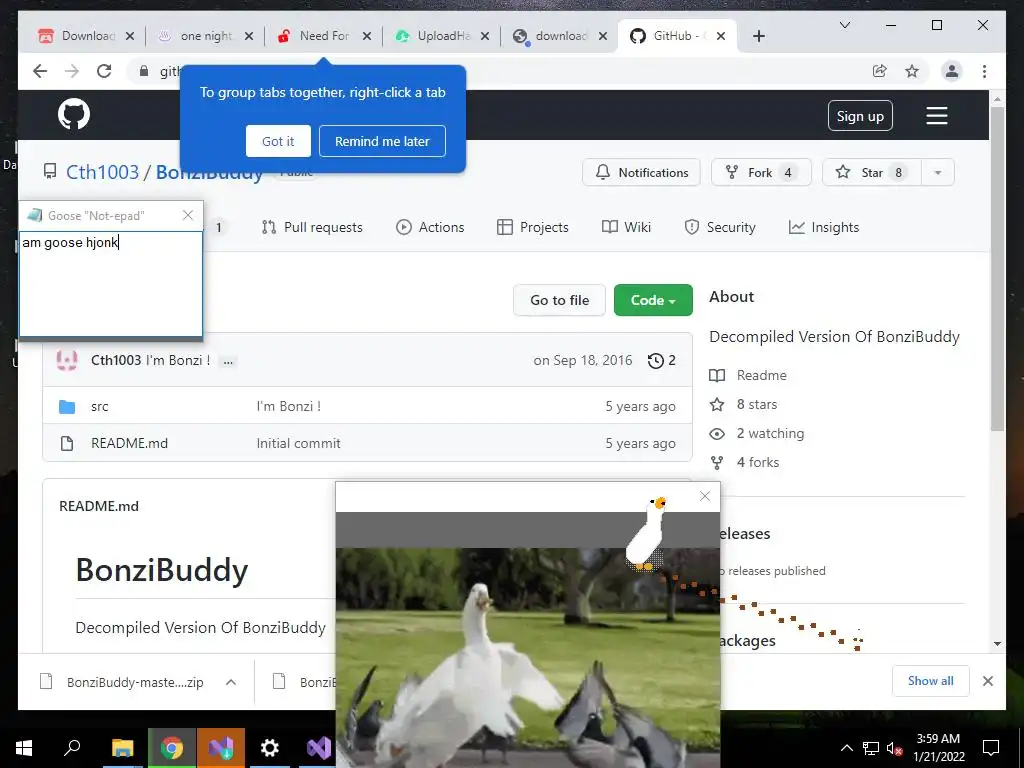Screen dimensions: 1024x768
Task: Dismiss the downloads bar
Action: click(x=987, y=681)
